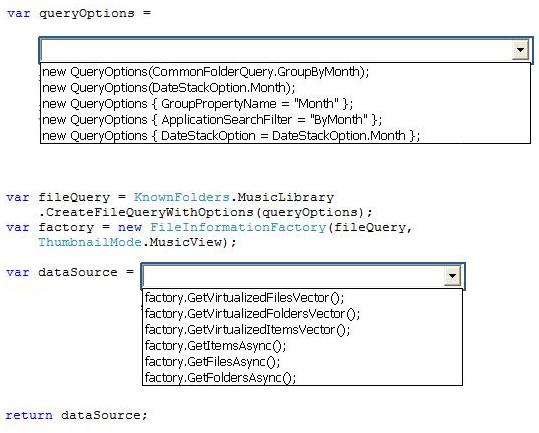Pick factory.GetFoldersAsync() option
539x433 pixels.
(x=302, y=377)
